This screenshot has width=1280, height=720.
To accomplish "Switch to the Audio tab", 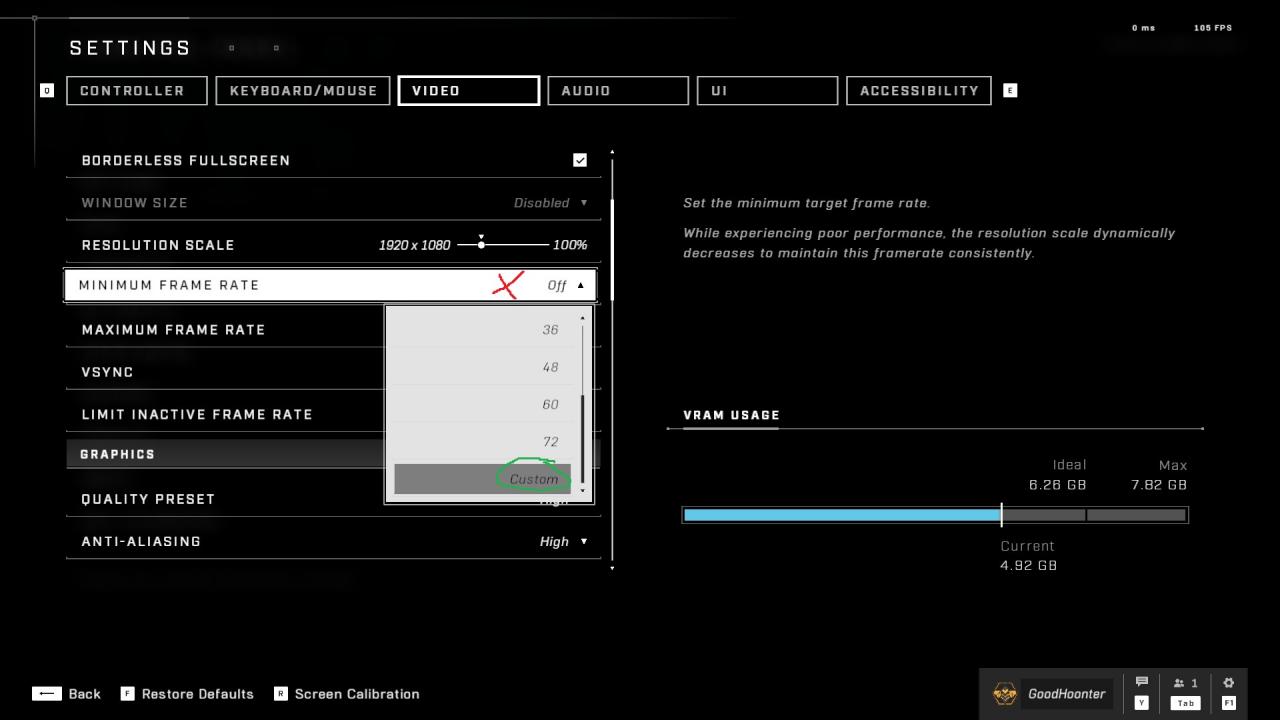I will tap(617, 90).
